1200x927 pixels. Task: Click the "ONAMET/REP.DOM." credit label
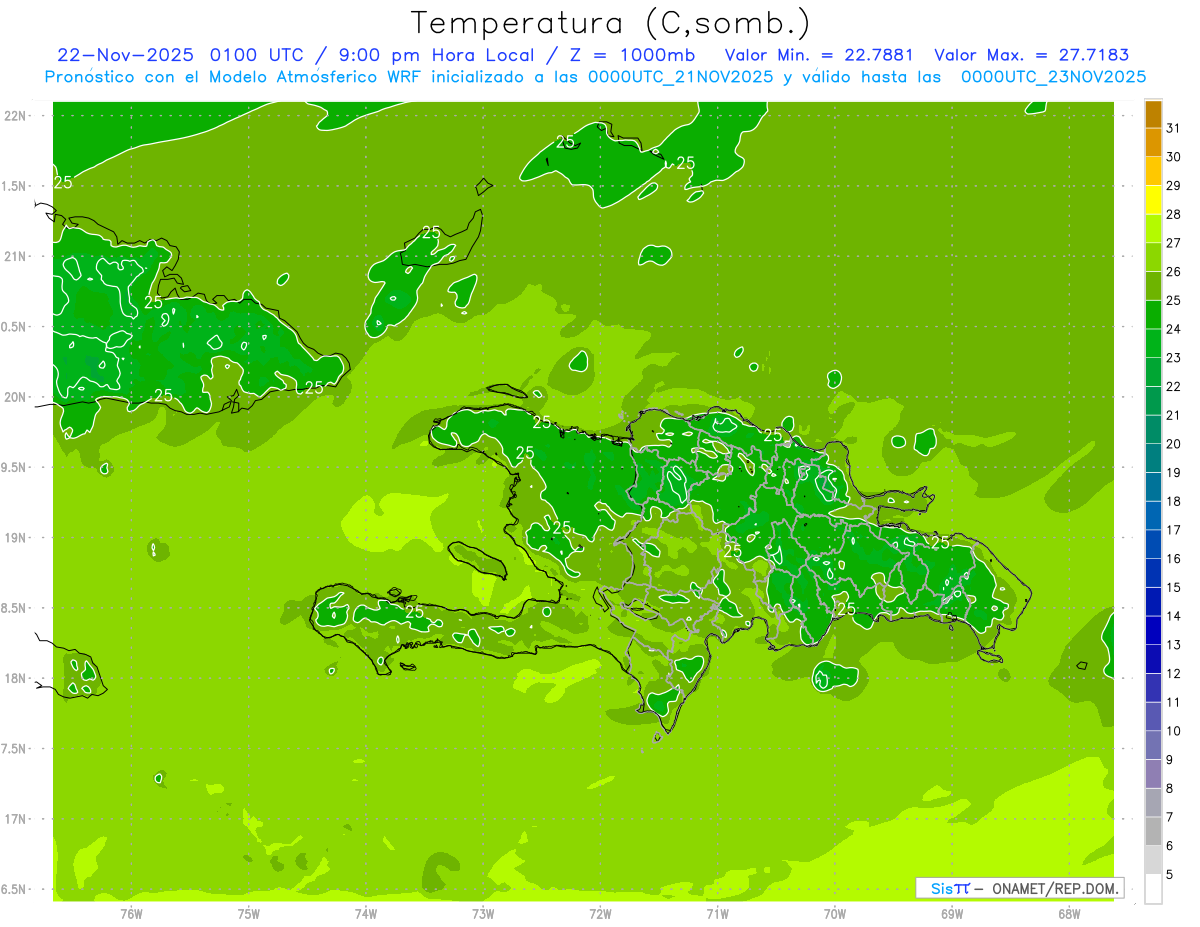pyautogui.click(x=1056, y=888)
